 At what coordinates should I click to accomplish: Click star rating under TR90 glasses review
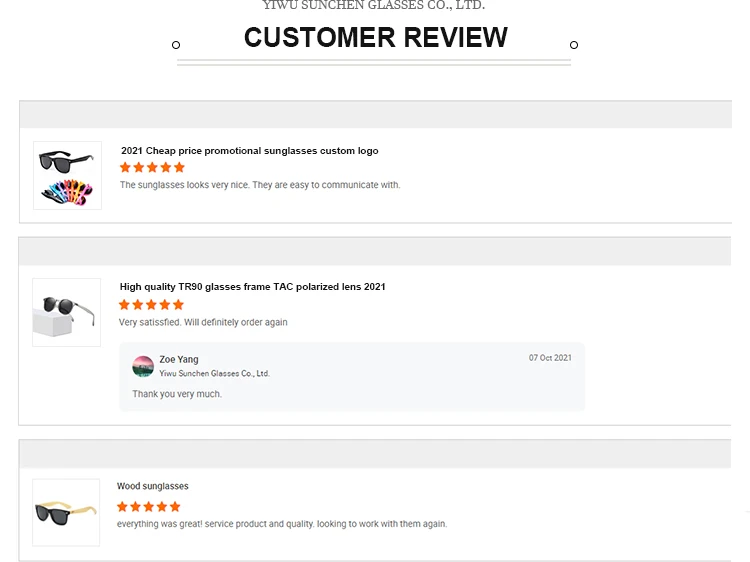point(151,305)
